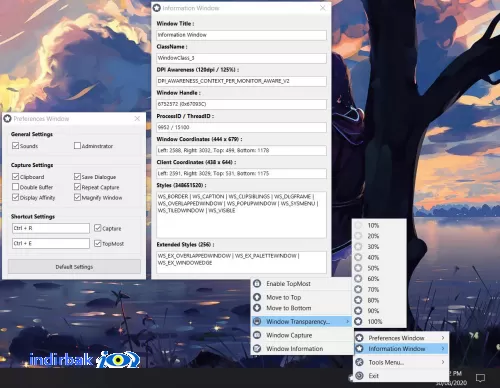This screenshot has width=500, height=388.
Task: Select 20% transparency option
Action: 379,236
